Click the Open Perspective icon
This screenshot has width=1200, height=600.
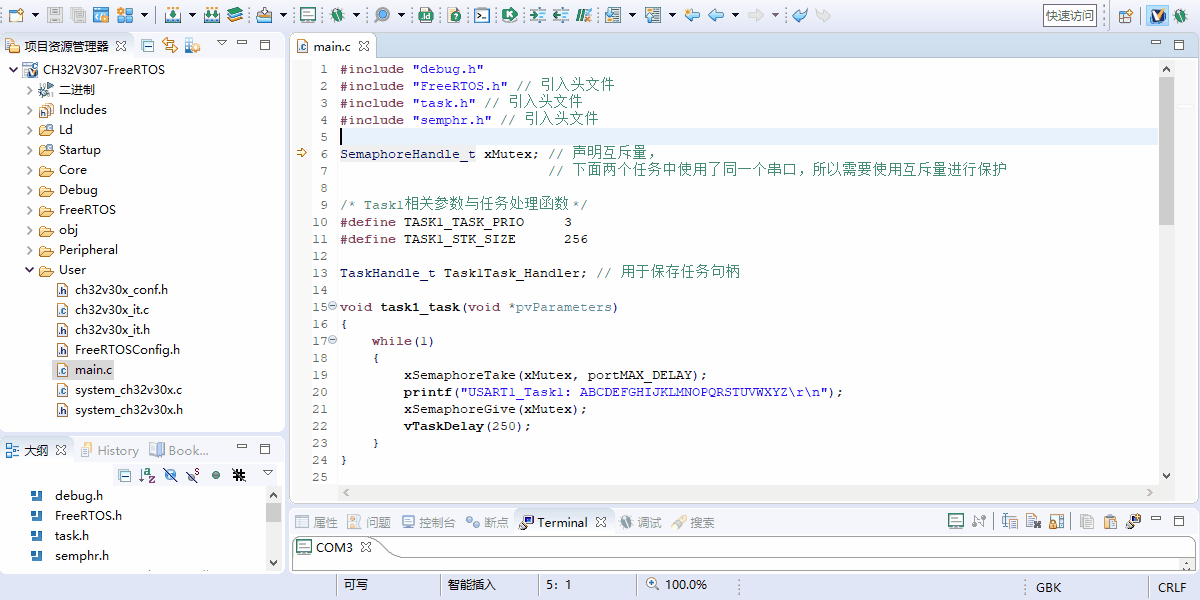[x=1126, y=15]
